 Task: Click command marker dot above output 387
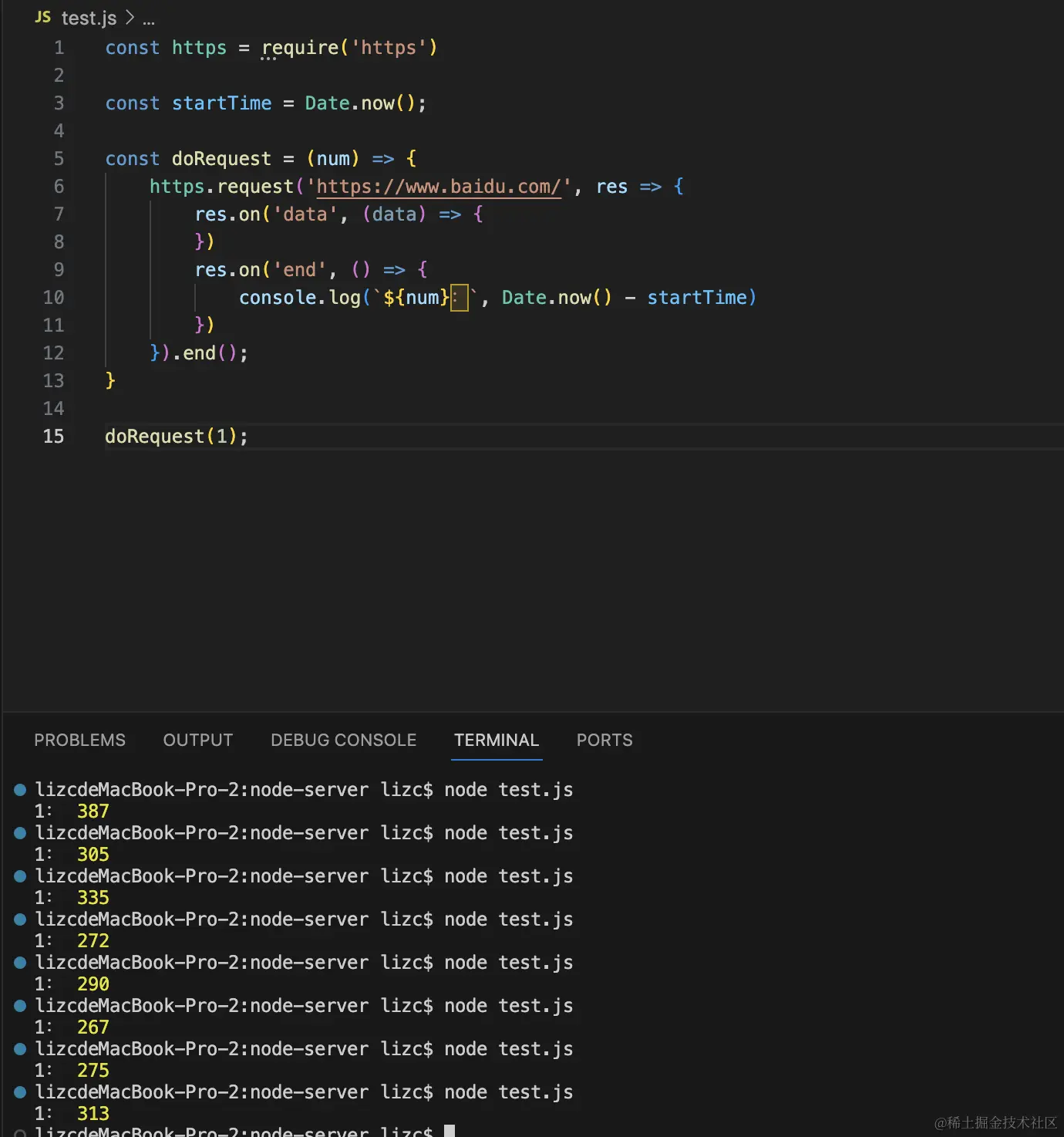coord(20,789)
